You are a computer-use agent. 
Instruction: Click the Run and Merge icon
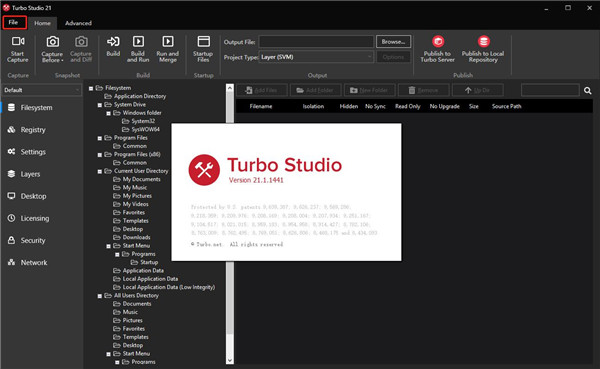click(x=168, y=41)
